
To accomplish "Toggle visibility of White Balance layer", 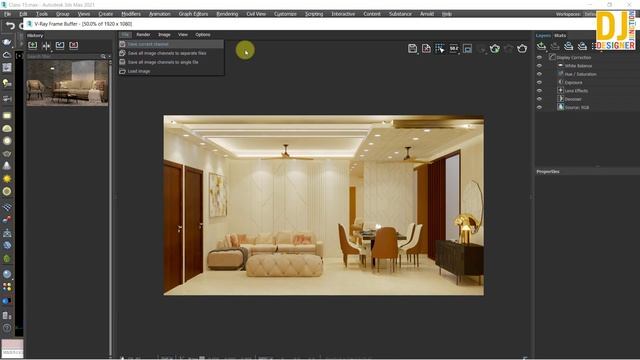I will 539,66.
